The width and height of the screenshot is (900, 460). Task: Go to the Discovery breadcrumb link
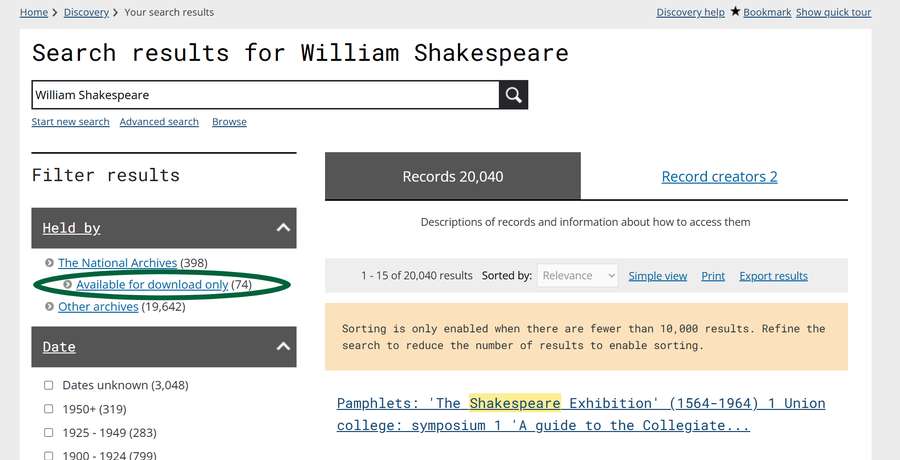(86, 12)
